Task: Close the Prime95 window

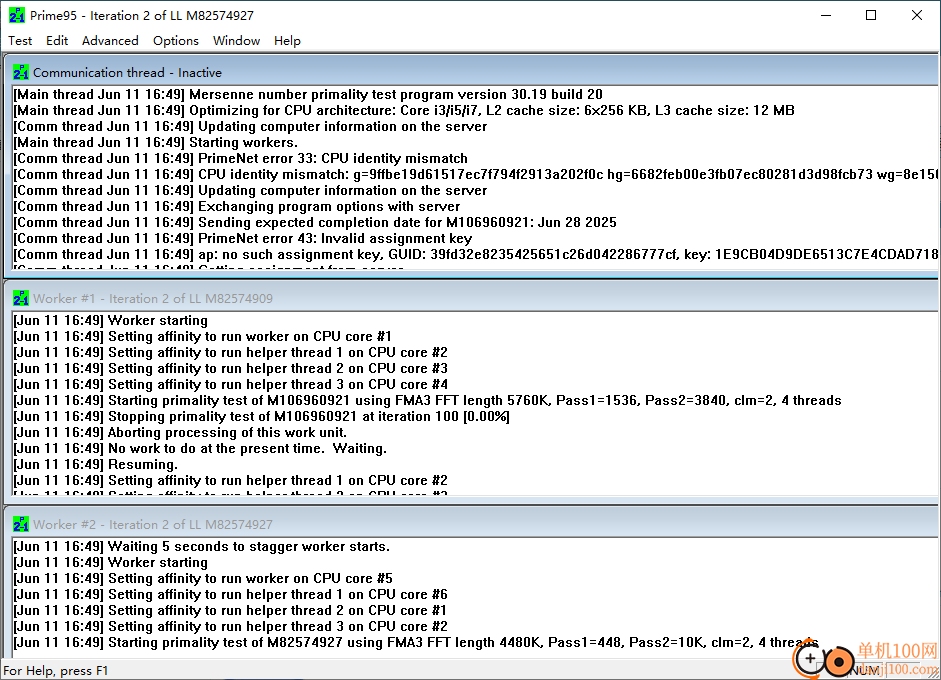Action: [917, 15]
